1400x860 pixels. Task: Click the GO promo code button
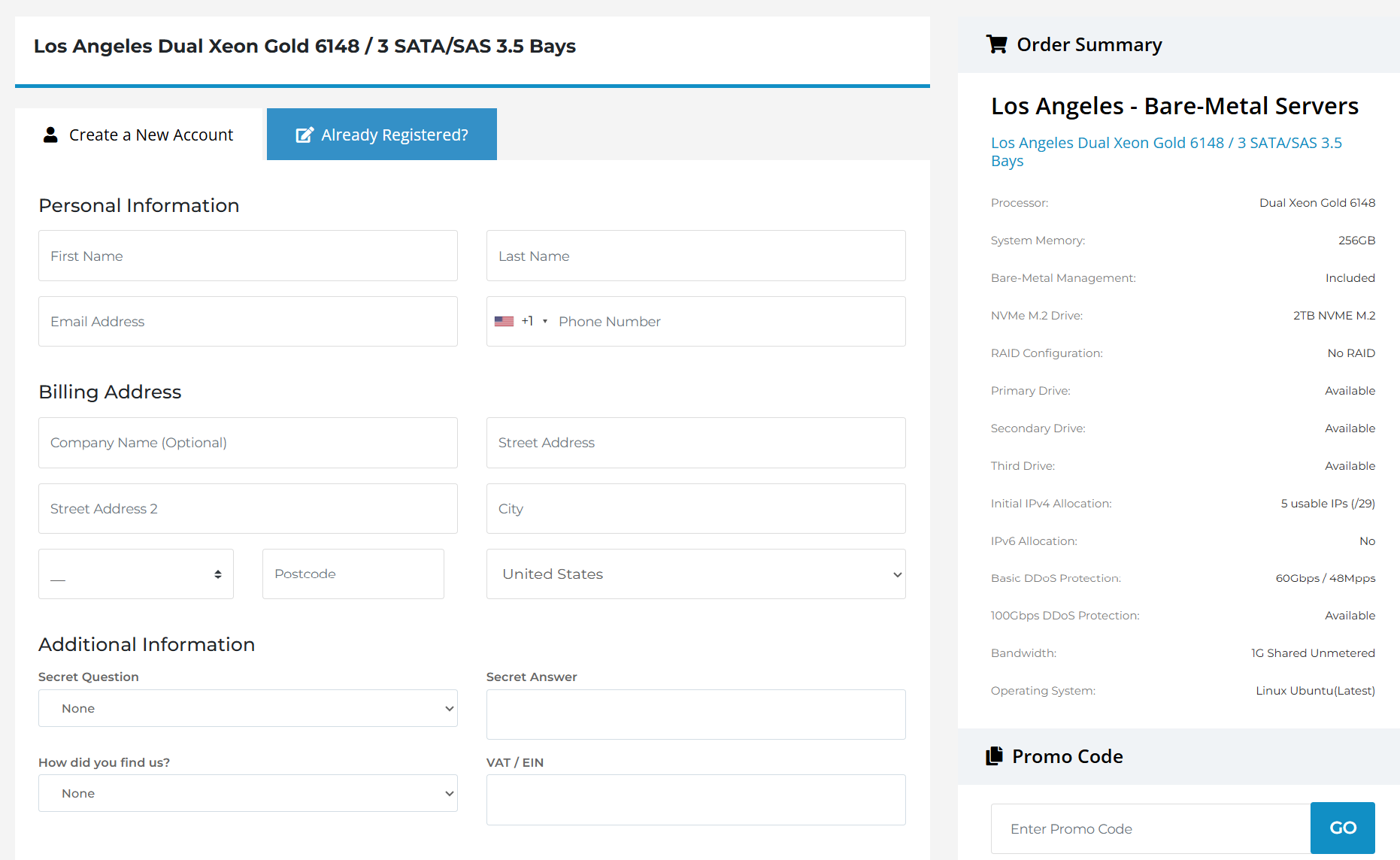click(1343, 828)
